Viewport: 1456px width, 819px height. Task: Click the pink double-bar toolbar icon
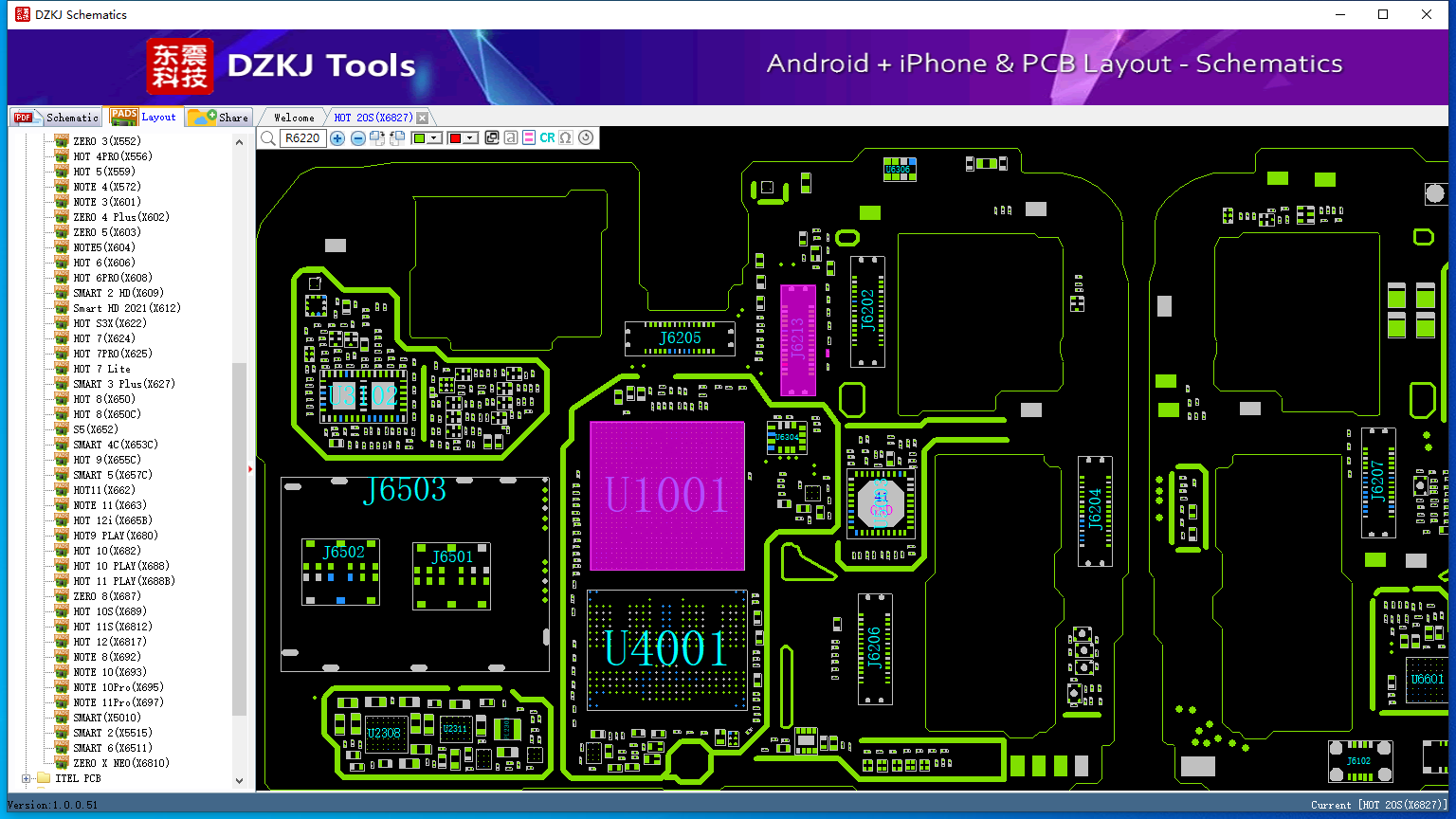pyautogui.click(x=528, y=138)
